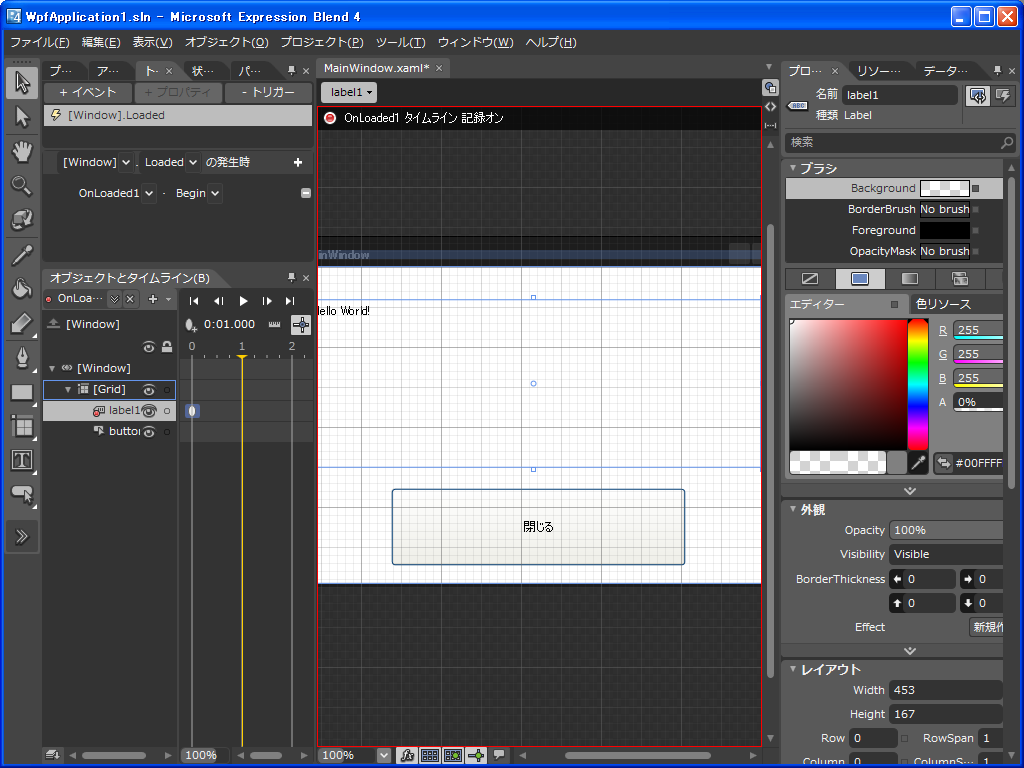Open the プロジェクト(P) menu
1024x768 pixels.
pyautogui.click(x=322, y=42)
